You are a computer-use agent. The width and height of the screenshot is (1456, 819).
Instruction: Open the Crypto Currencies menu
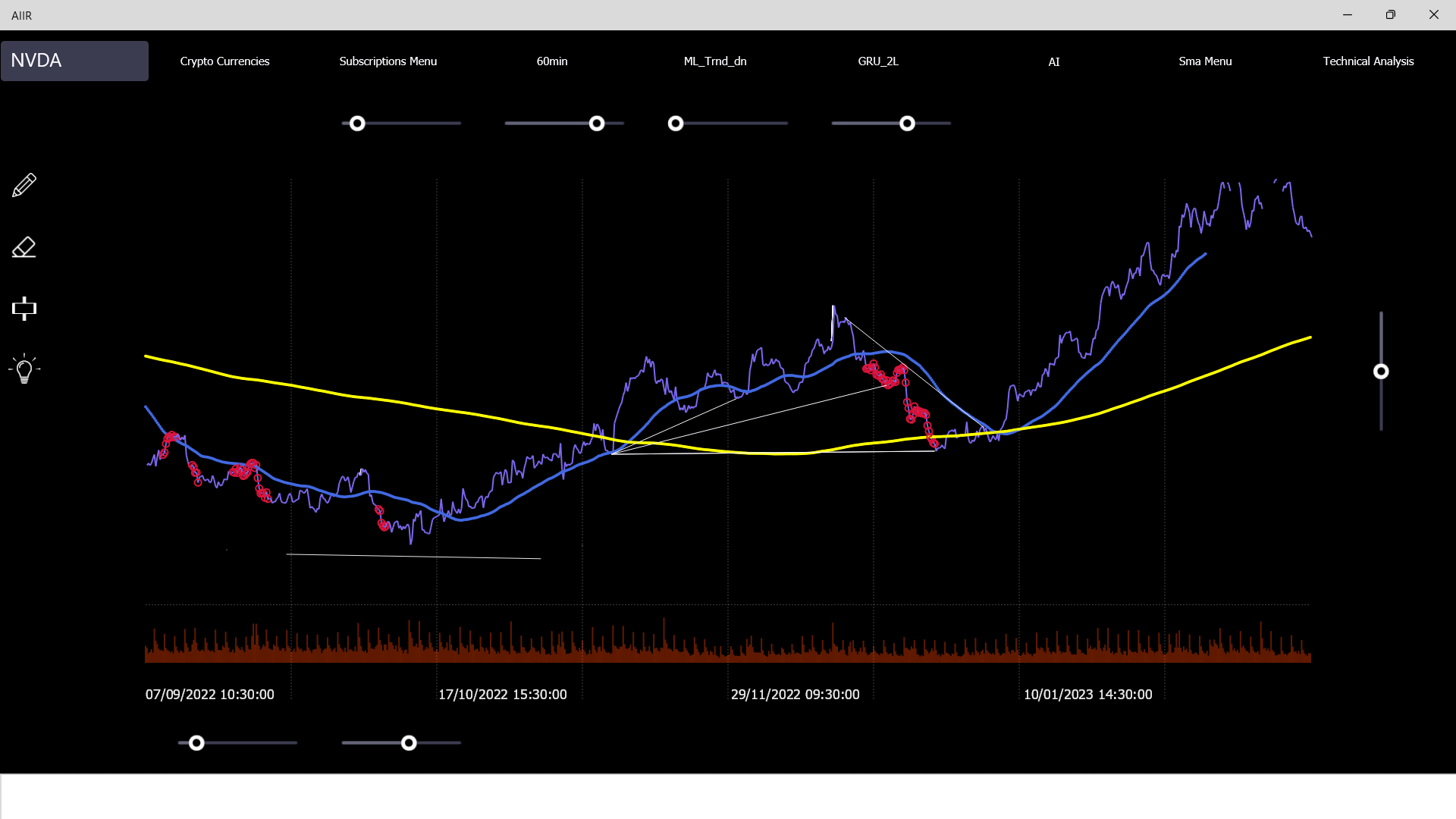(x=224, y=61)
